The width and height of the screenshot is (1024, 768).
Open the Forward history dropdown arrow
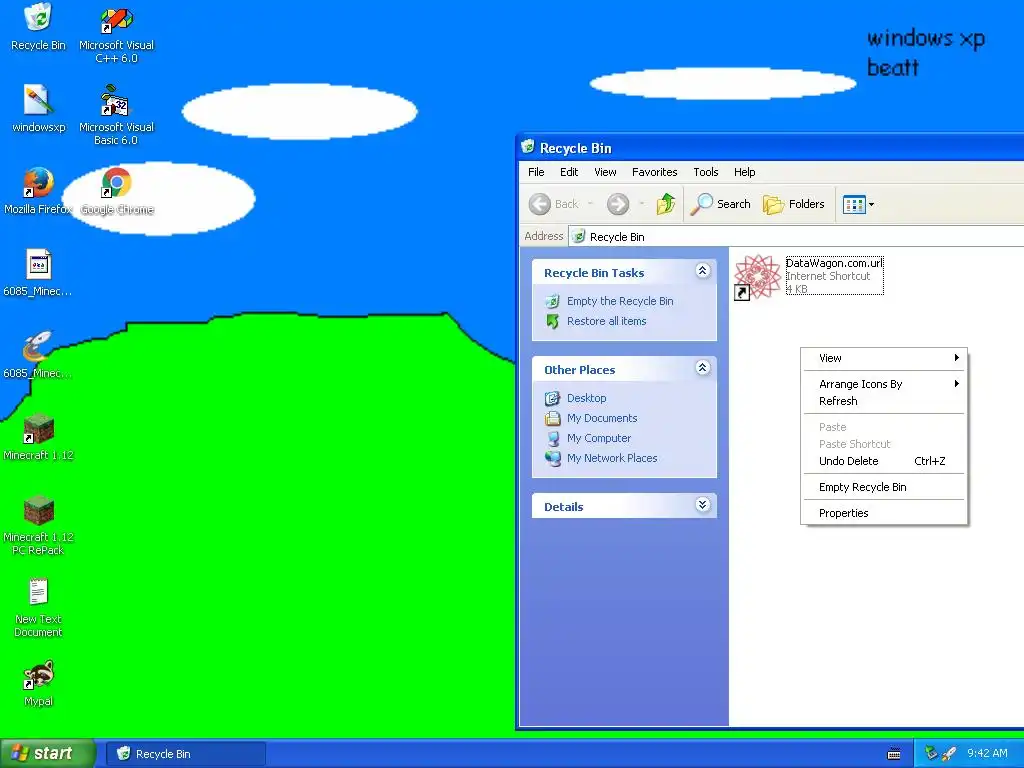click(x=642, y=204)
